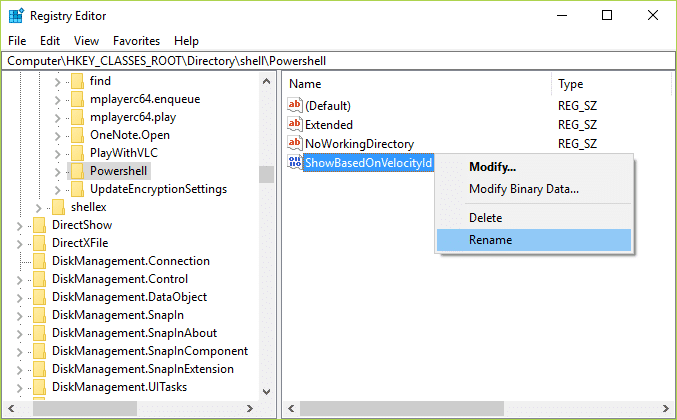
Task: Click the values pane scroll right arrow
Action: [x=665, y=408]
